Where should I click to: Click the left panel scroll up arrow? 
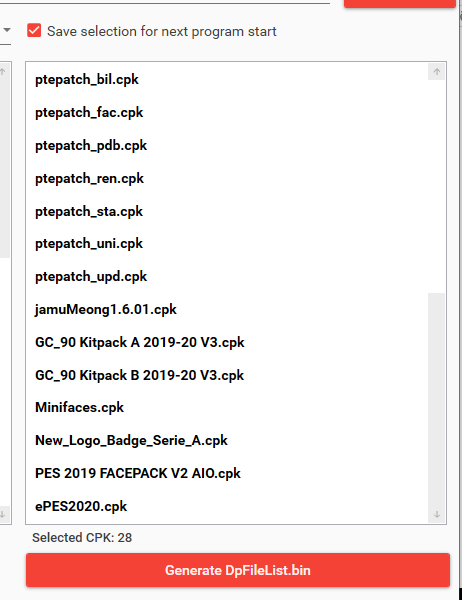[x=3, y=72]
